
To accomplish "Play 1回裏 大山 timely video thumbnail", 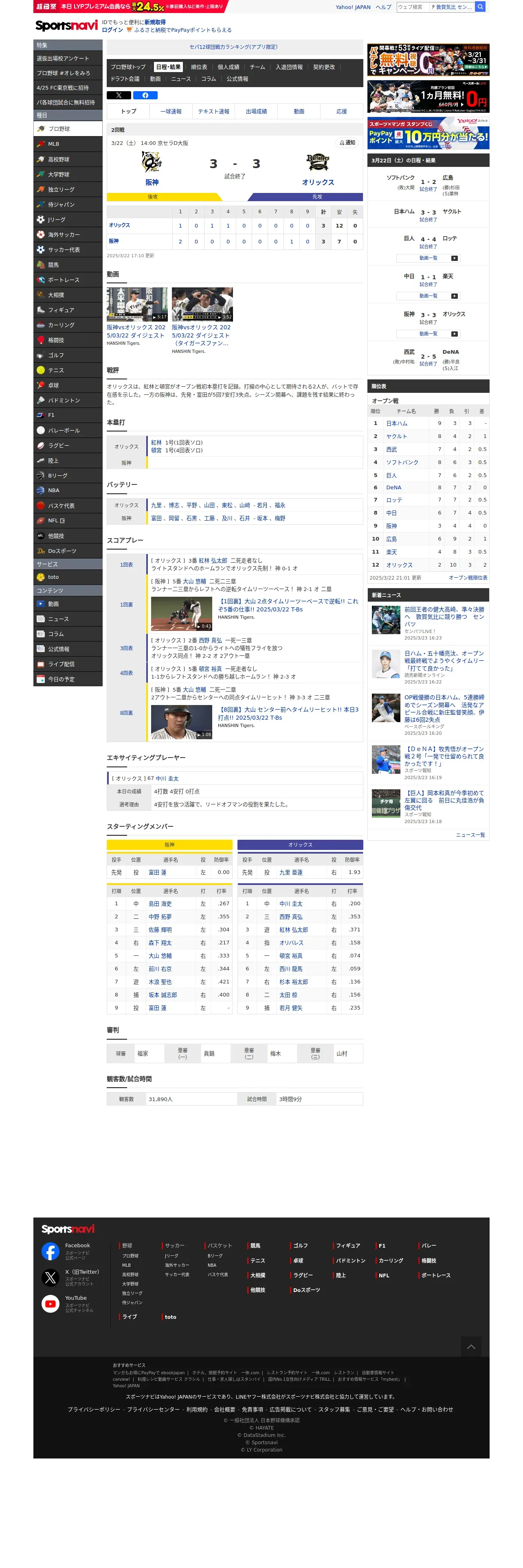I will pyautogui.click(x=181, y=613).
